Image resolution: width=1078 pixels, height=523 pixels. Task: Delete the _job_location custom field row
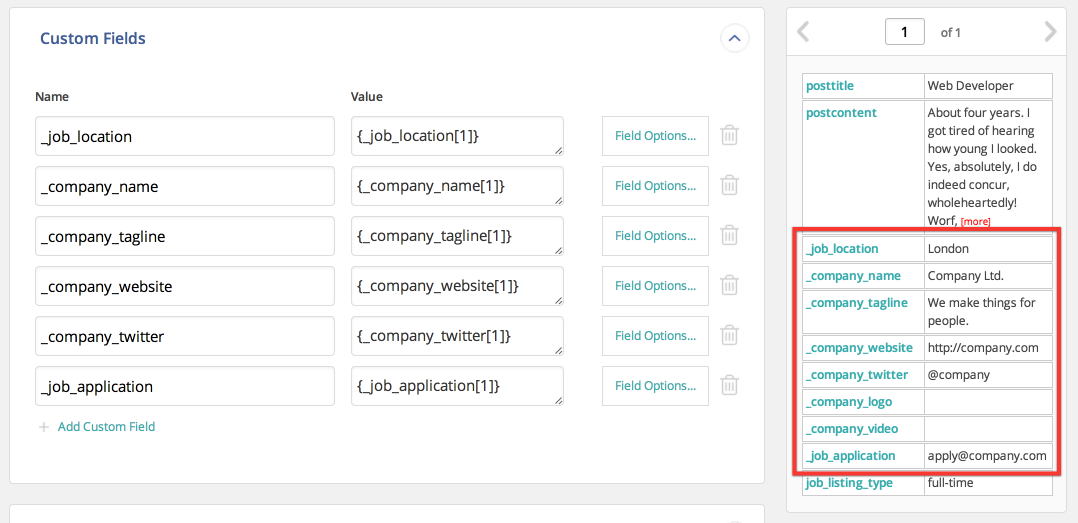729,135
